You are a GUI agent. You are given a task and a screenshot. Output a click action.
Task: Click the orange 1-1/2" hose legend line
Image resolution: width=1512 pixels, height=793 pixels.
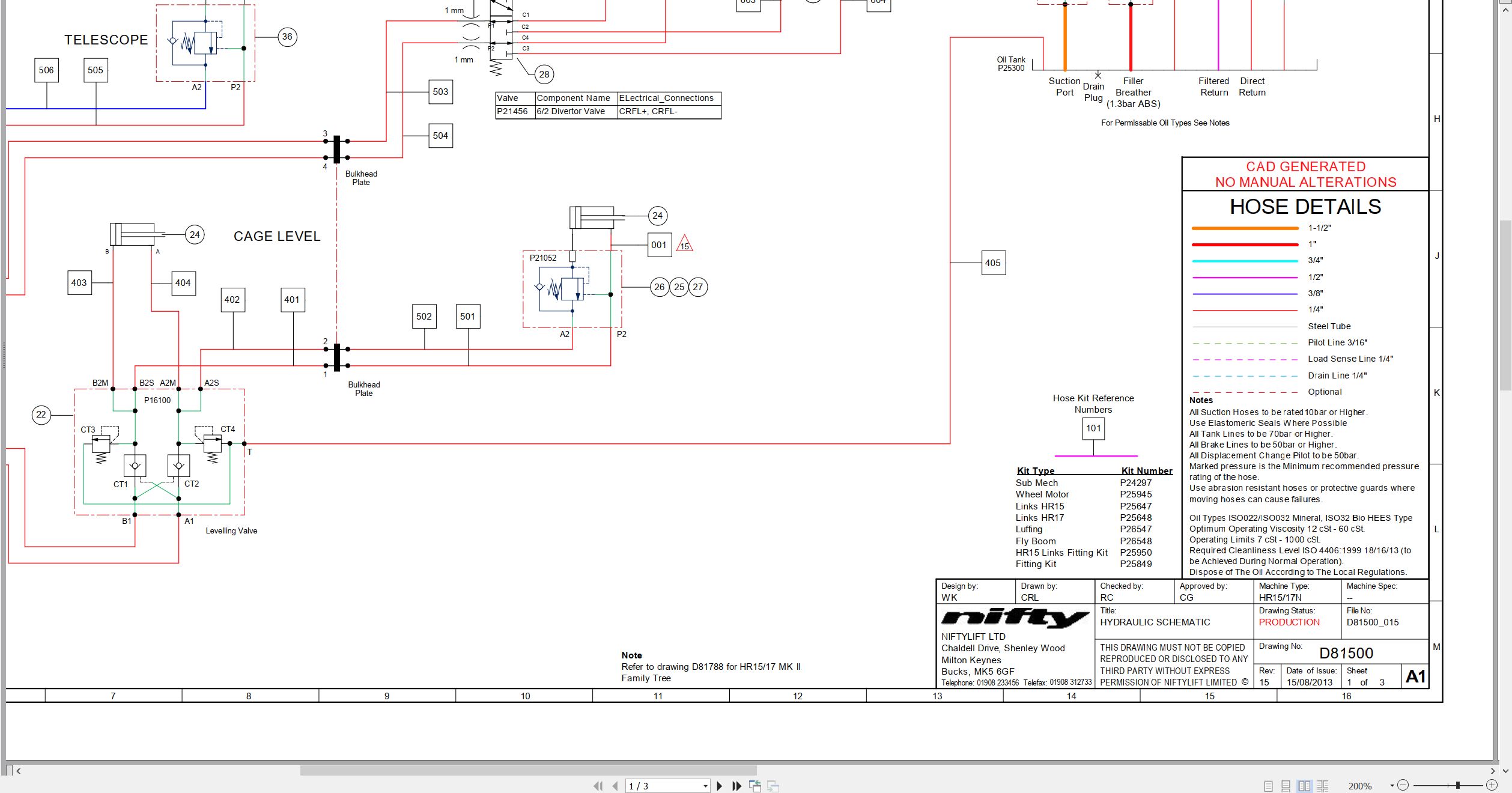tap(1245, 228)
